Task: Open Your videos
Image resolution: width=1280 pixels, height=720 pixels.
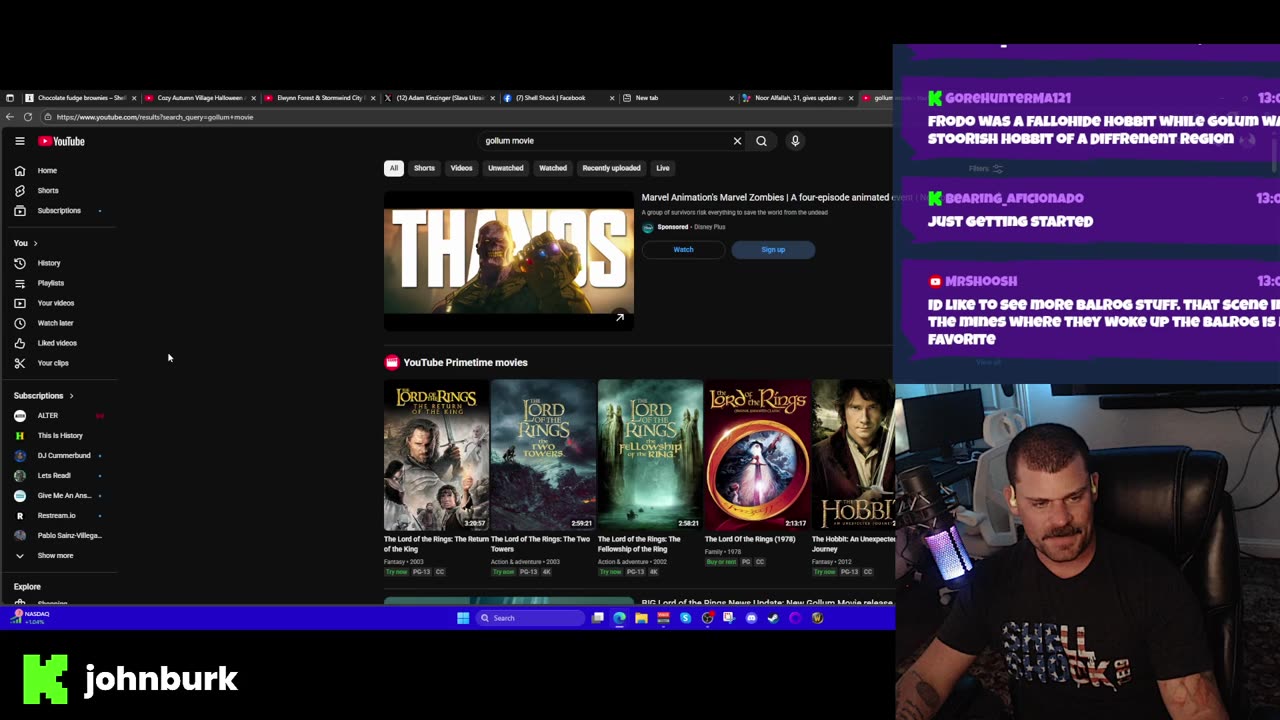Action: [x=55, y=303]
